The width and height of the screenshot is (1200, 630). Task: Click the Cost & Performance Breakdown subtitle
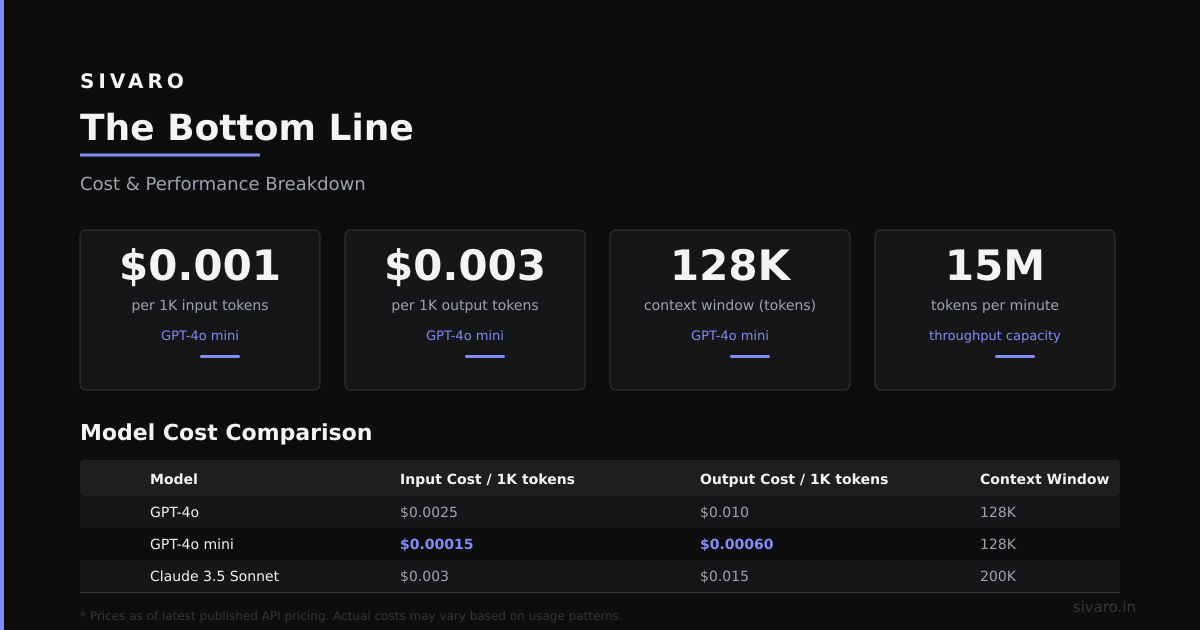223,184
